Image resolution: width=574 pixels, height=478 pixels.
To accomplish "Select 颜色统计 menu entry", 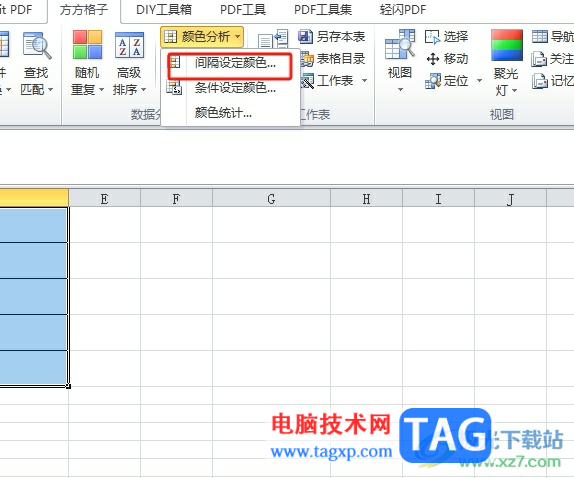I will 231,113.
